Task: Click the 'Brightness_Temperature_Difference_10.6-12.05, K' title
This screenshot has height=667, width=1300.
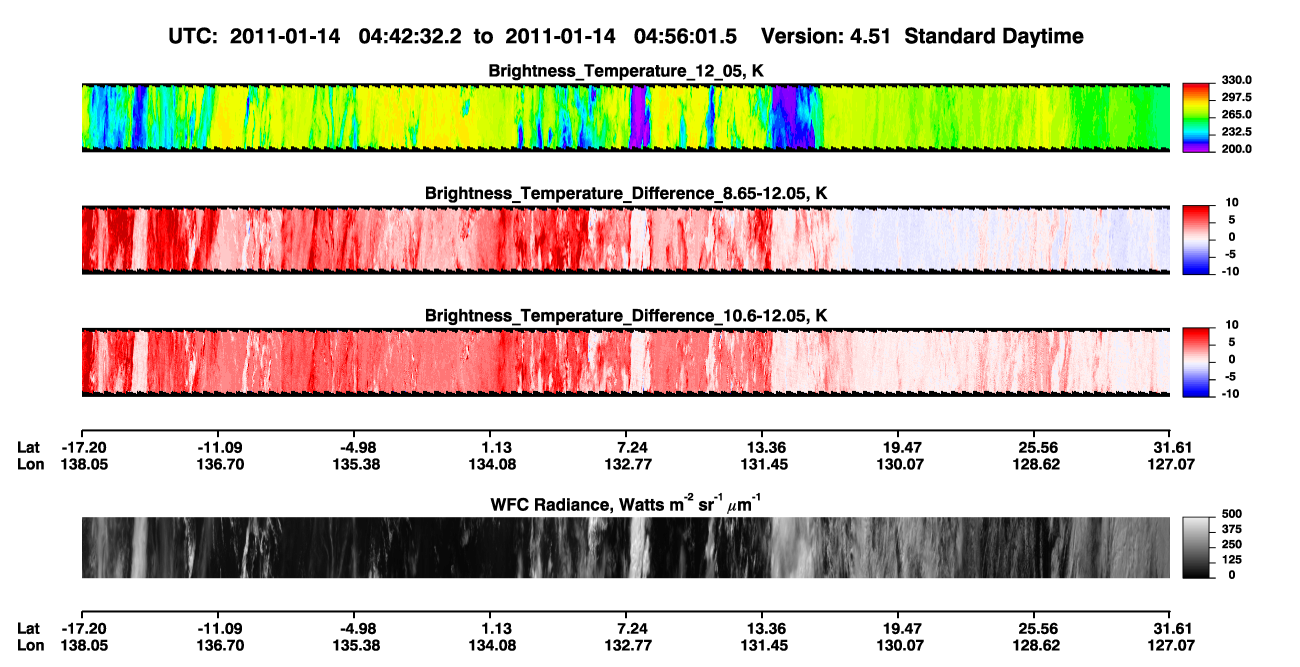Action: point(627,316)
